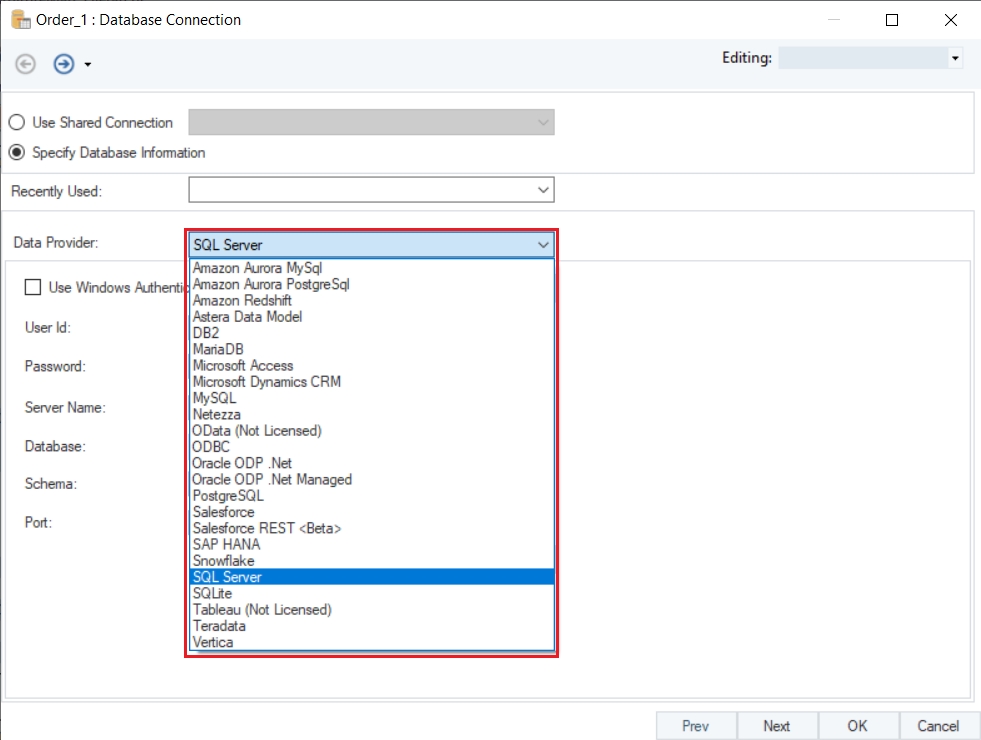Select PostgreSQL in the provider list
This screenshot has width=981, height=740.
(228, 495)
